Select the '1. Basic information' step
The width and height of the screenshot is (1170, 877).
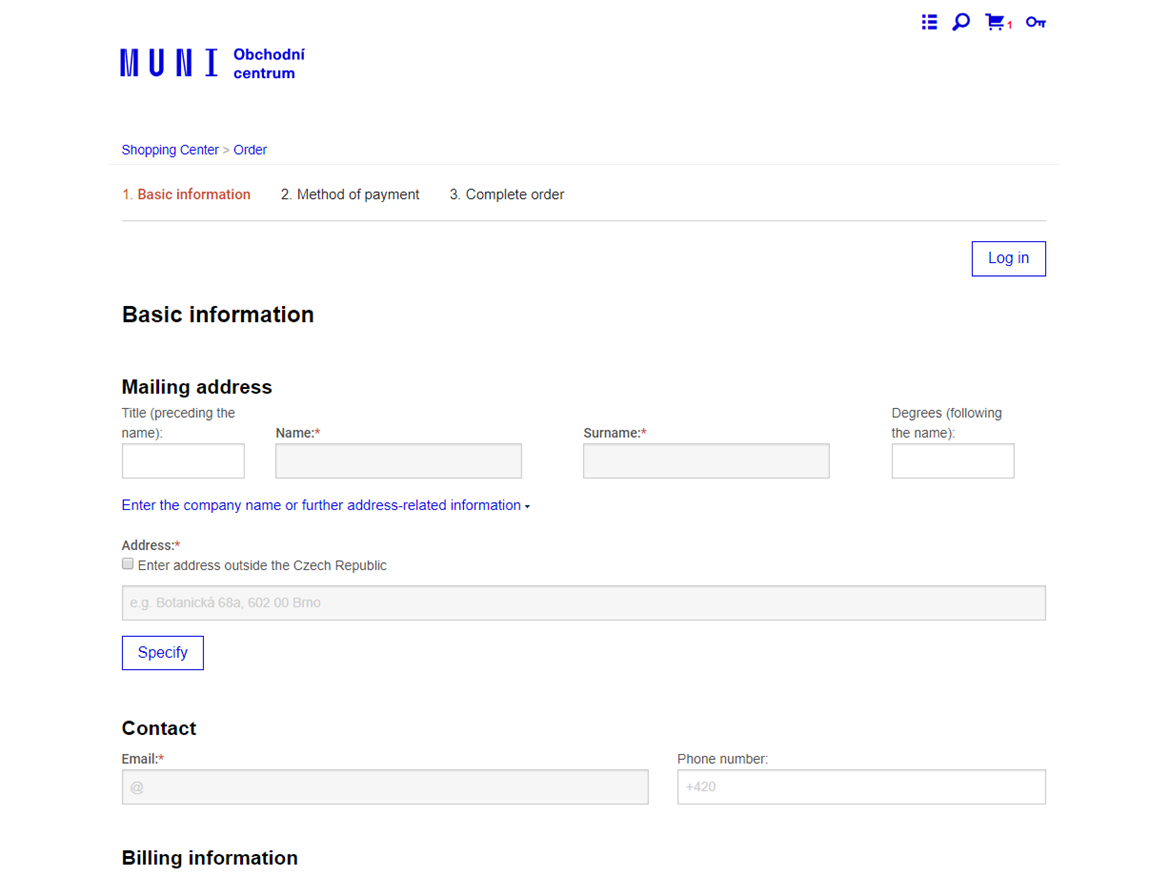click(x=186, y=194)
